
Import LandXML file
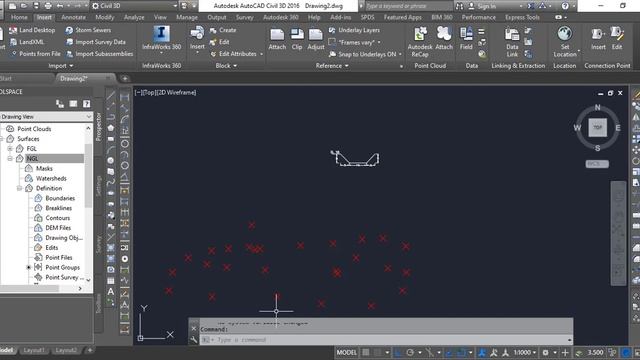pyautogui.click(x=27, y=42)
